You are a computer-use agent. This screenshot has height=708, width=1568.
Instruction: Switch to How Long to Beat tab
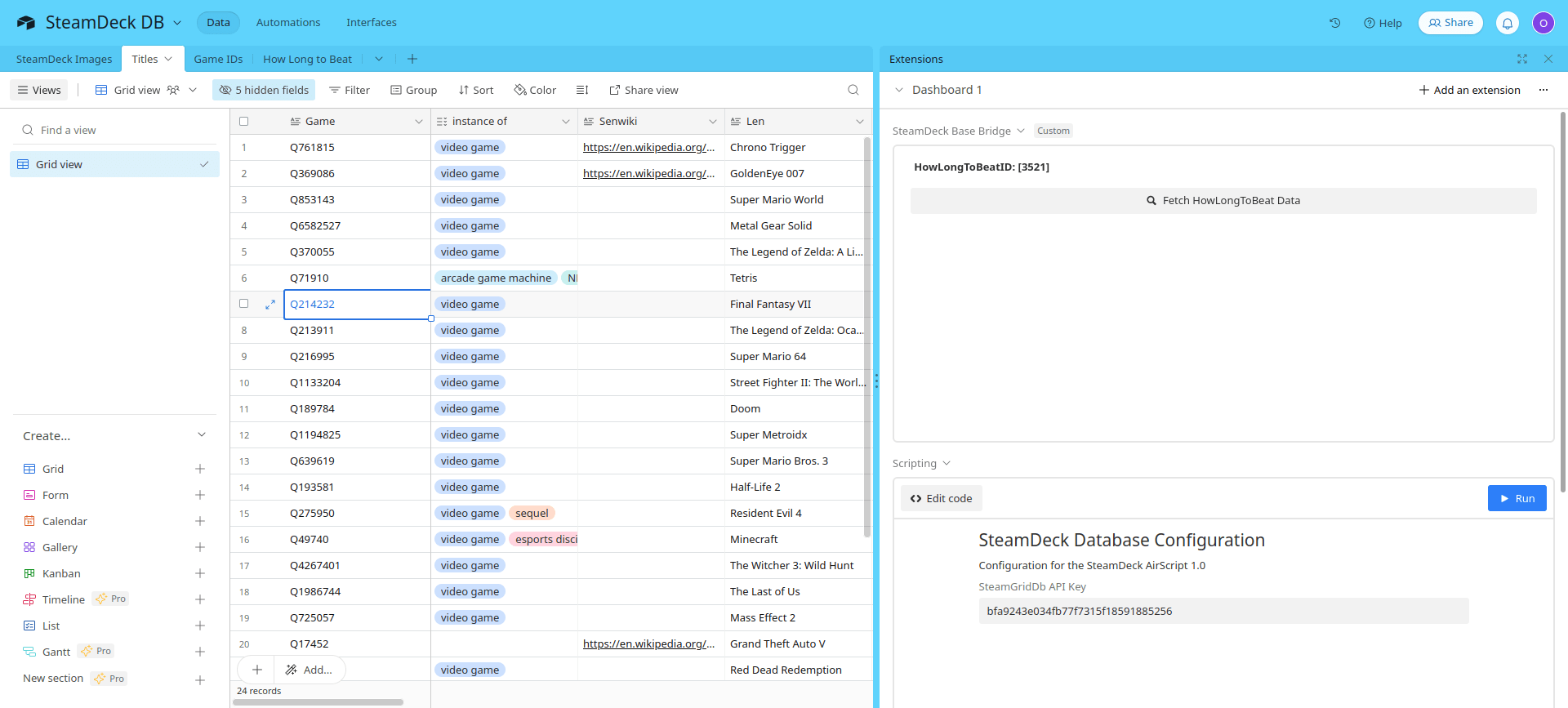(307, 59)
